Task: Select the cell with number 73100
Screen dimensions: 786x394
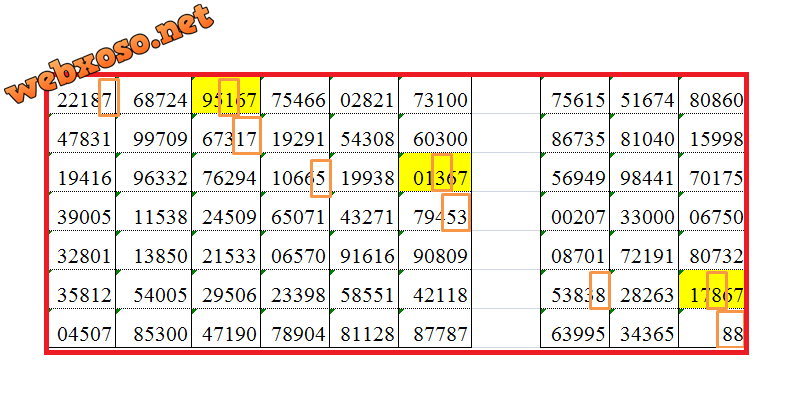Action: point(435,95)
